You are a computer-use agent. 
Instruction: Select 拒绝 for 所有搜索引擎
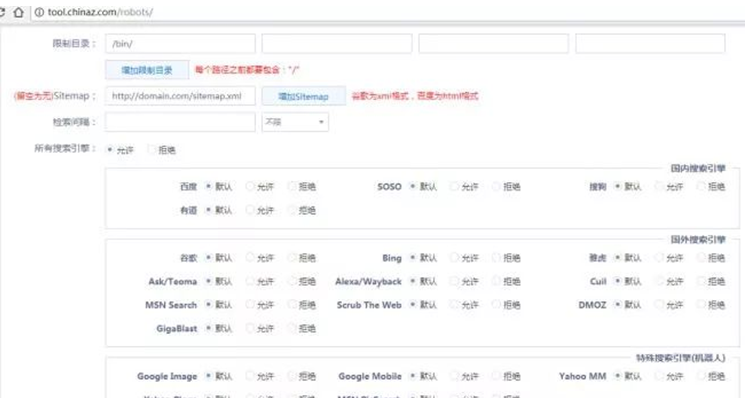(151, 150)
